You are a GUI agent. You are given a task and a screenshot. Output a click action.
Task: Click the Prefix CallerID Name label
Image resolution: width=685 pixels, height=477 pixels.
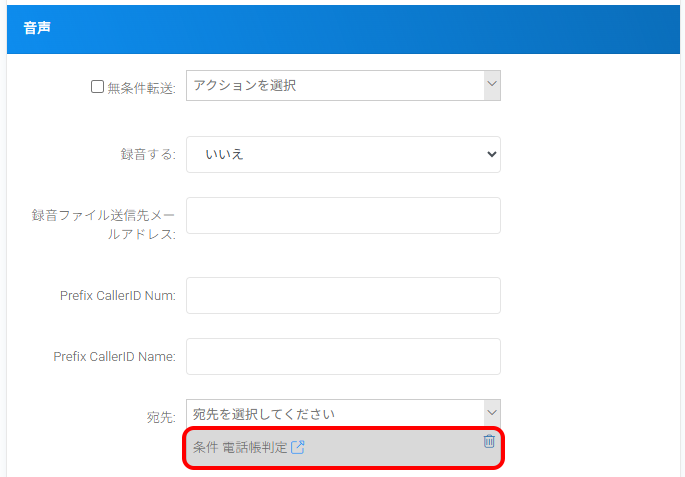[114, 357]
